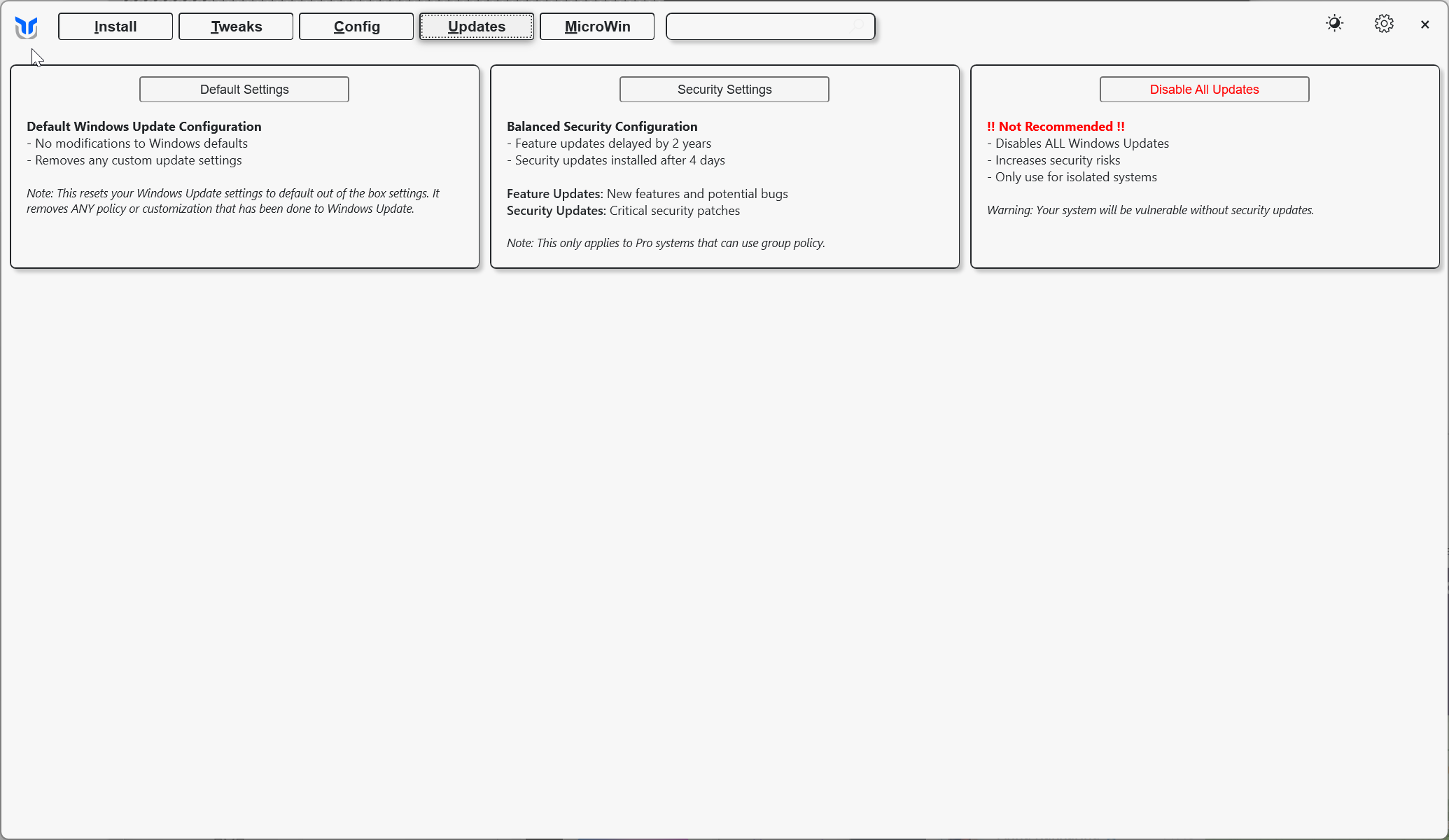Screen dimensions: 1449x840
Task: Click the vulnerable system warning text
Action: tap(1149, 210)
